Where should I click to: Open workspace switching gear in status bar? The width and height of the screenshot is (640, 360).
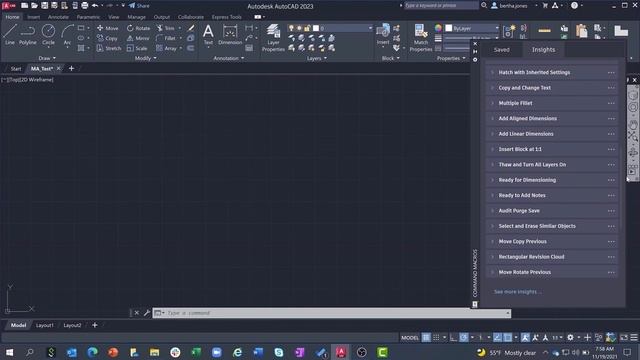pos(570,338)
